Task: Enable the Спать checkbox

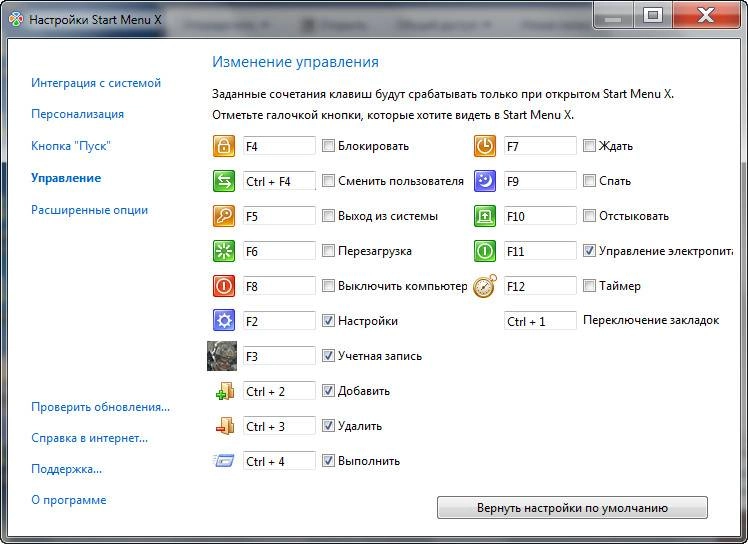Action: coord(589,180)
